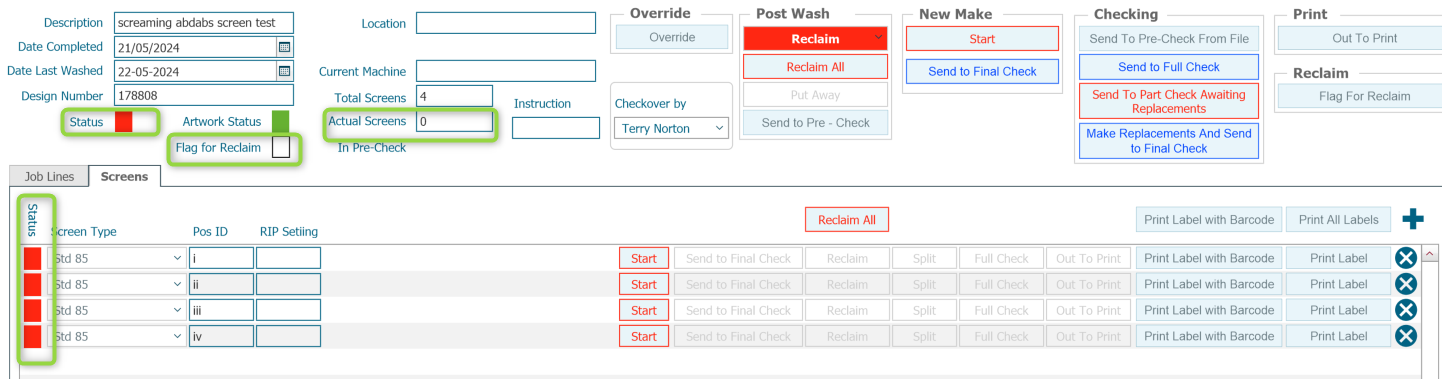This screenshot has width=1442, height=379.
Task: Expand the Post Wash Reclaim dropdown
Action: tap(879, 38)
